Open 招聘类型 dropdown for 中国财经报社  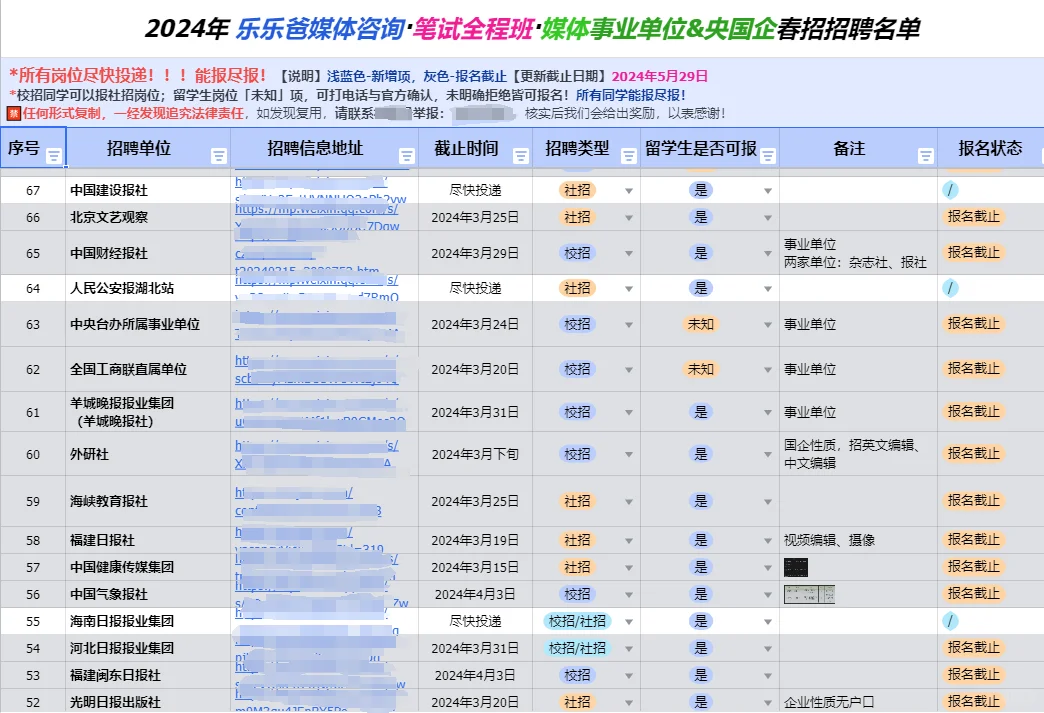[x=629, y=254]
